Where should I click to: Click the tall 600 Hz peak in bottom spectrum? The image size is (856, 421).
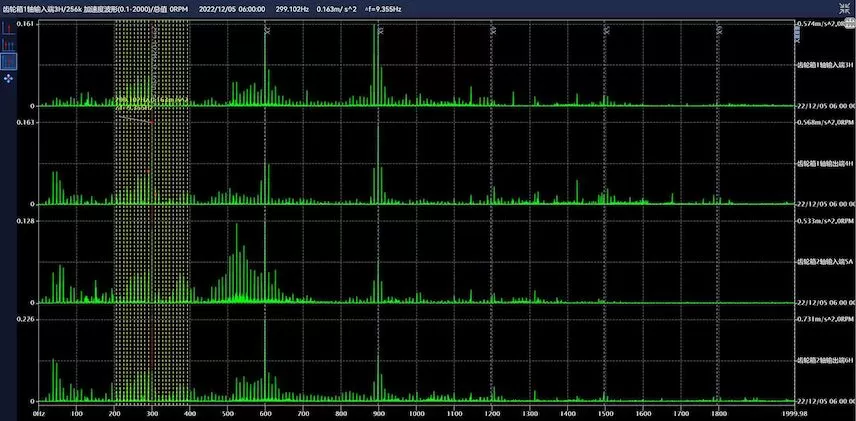pyautogui.click(x=265, y=360)
